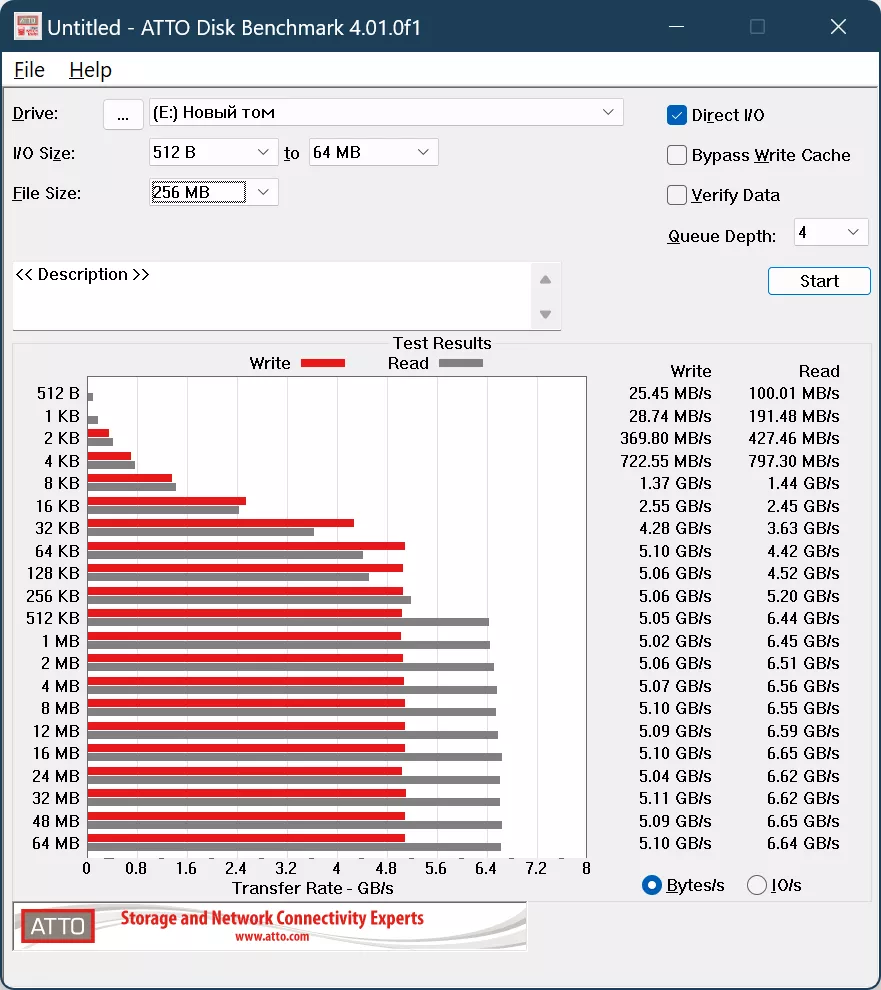Minimize the ATTO window
The image size is (881, 990).
click(676, 27)
